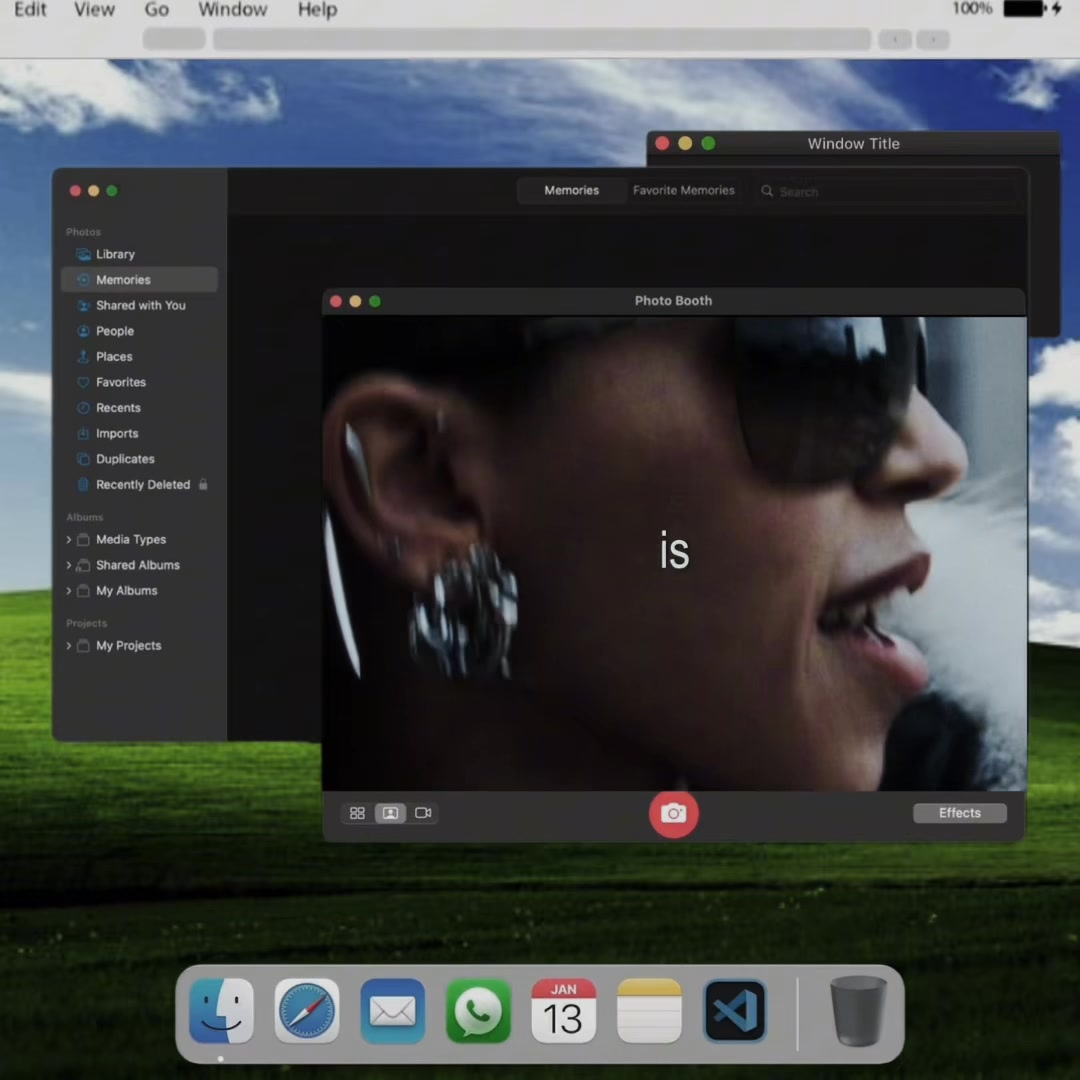Viewport: 1080px width, 1080px height.
Task: Open the Window menu in menu bar
Action: coord(232,10)
